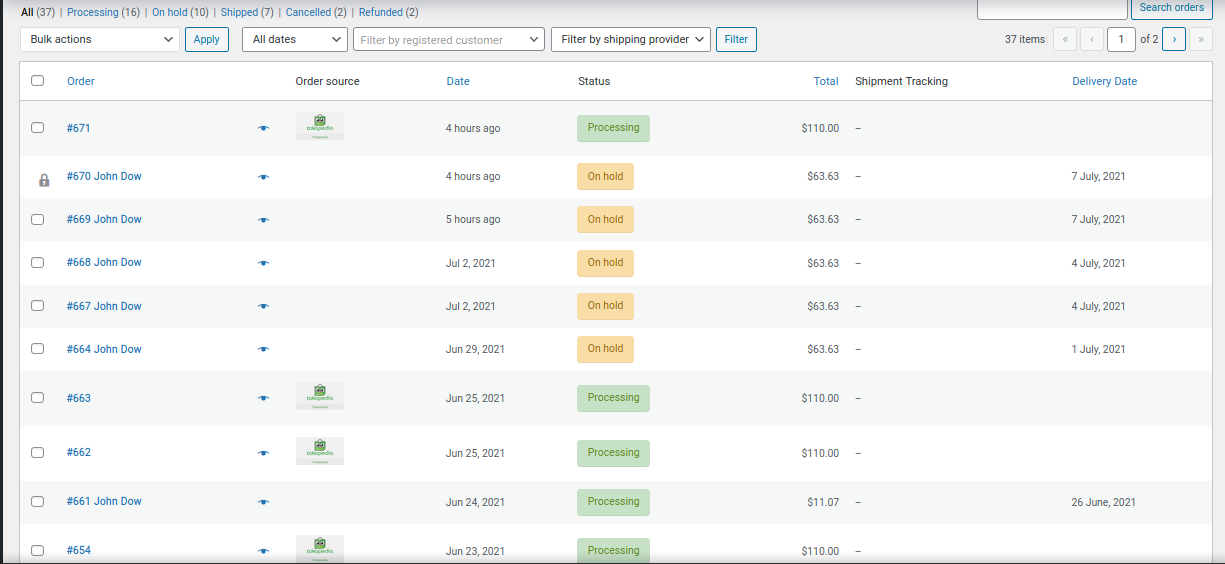Screen dimensions: 1225x564
Task: Click the last page double arrow
Action: click(1201, 39)
